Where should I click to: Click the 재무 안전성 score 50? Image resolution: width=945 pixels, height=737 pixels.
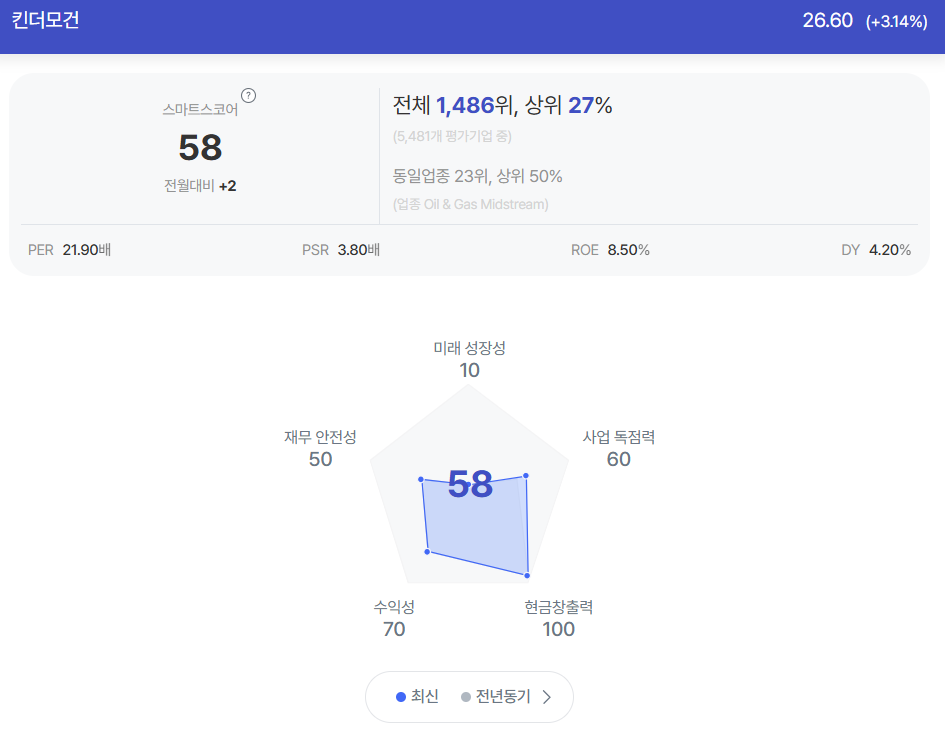click(321, 459)
